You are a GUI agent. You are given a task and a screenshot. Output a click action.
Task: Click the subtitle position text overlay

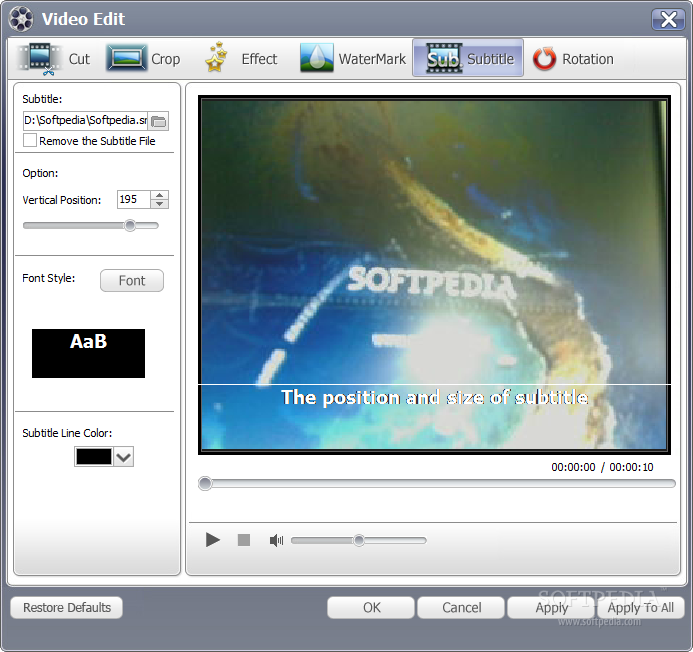click(x=434, y=397)
